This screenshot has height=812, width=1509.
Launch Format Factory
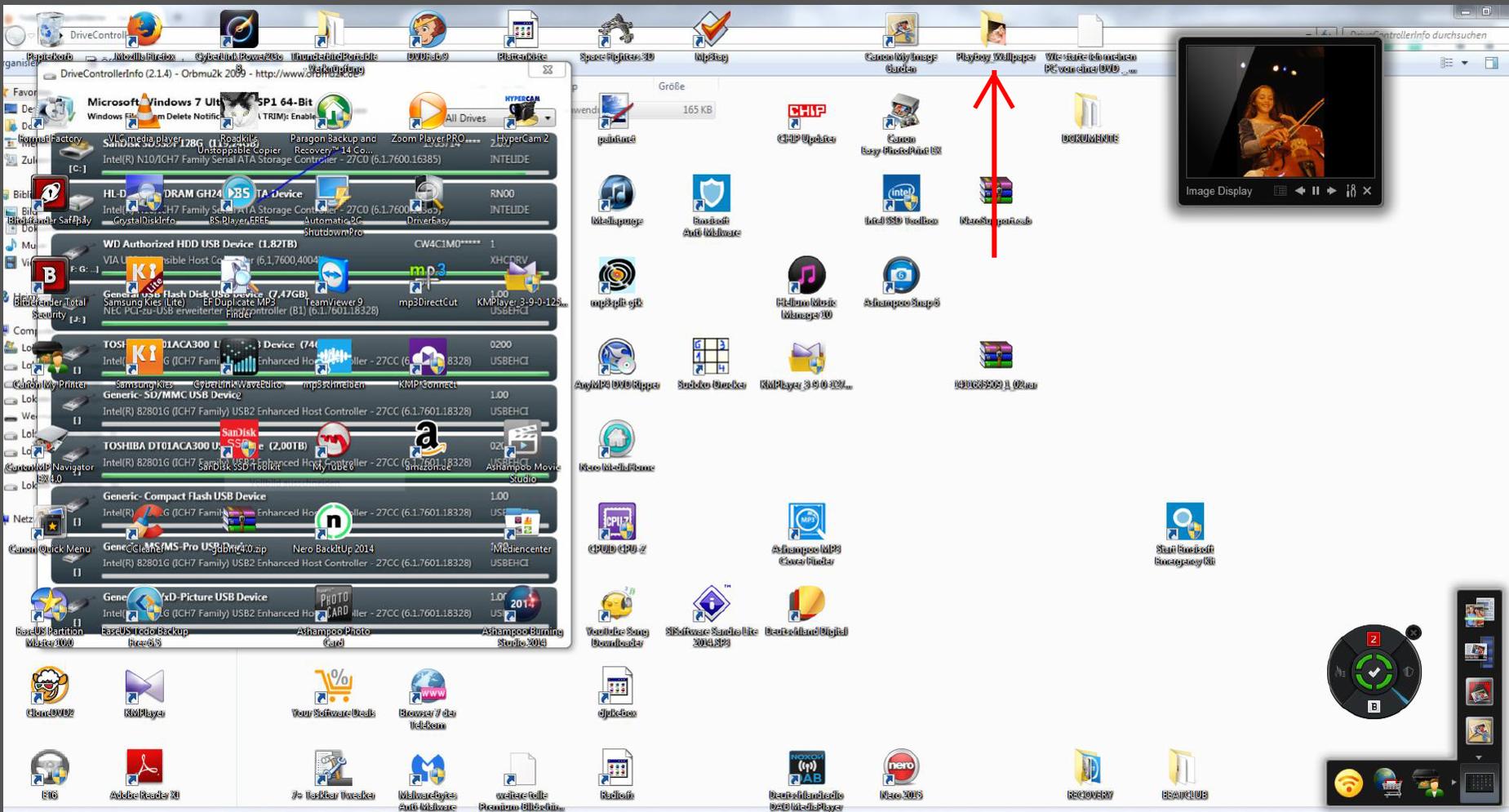click(49, 118)
